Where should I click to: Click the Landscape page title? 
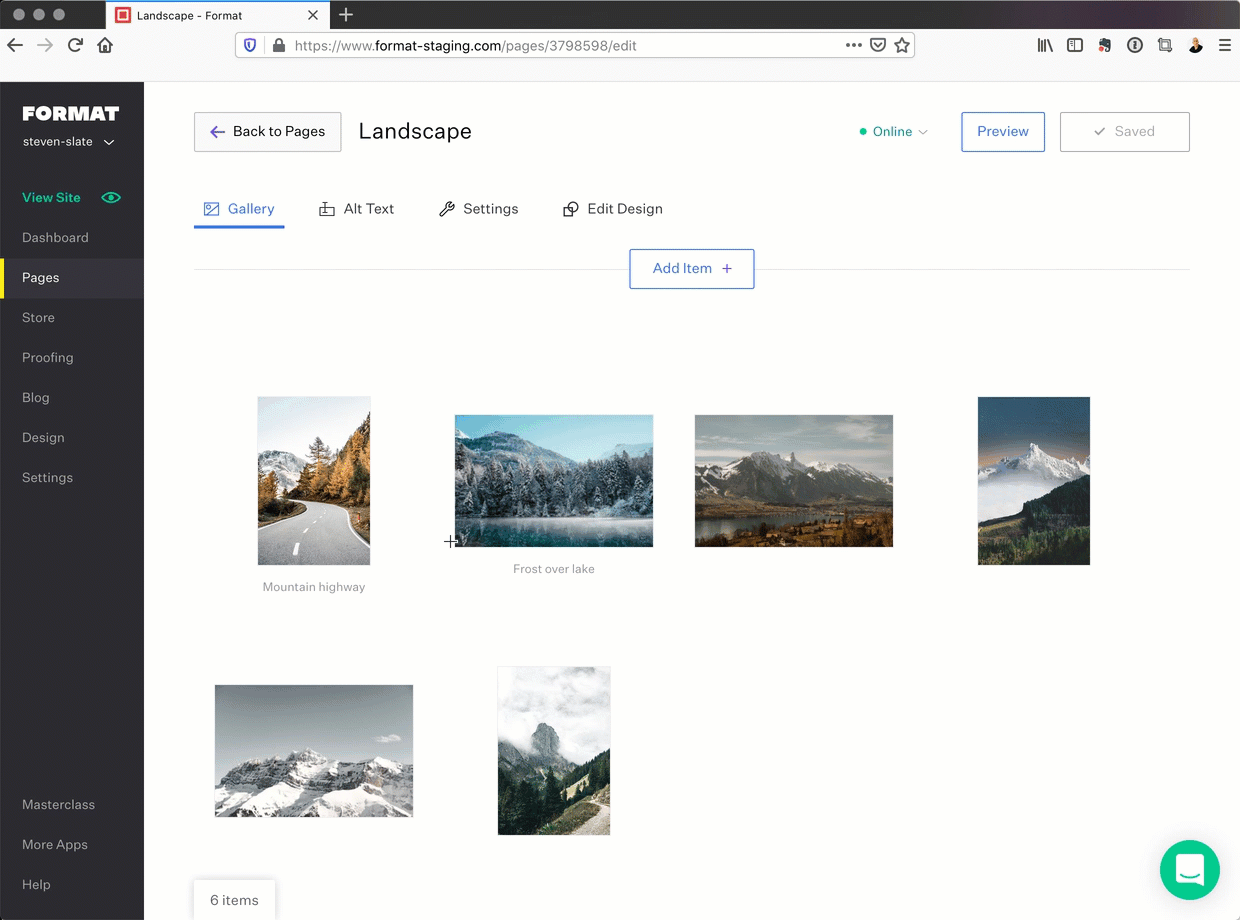click(x=415, y=131)
